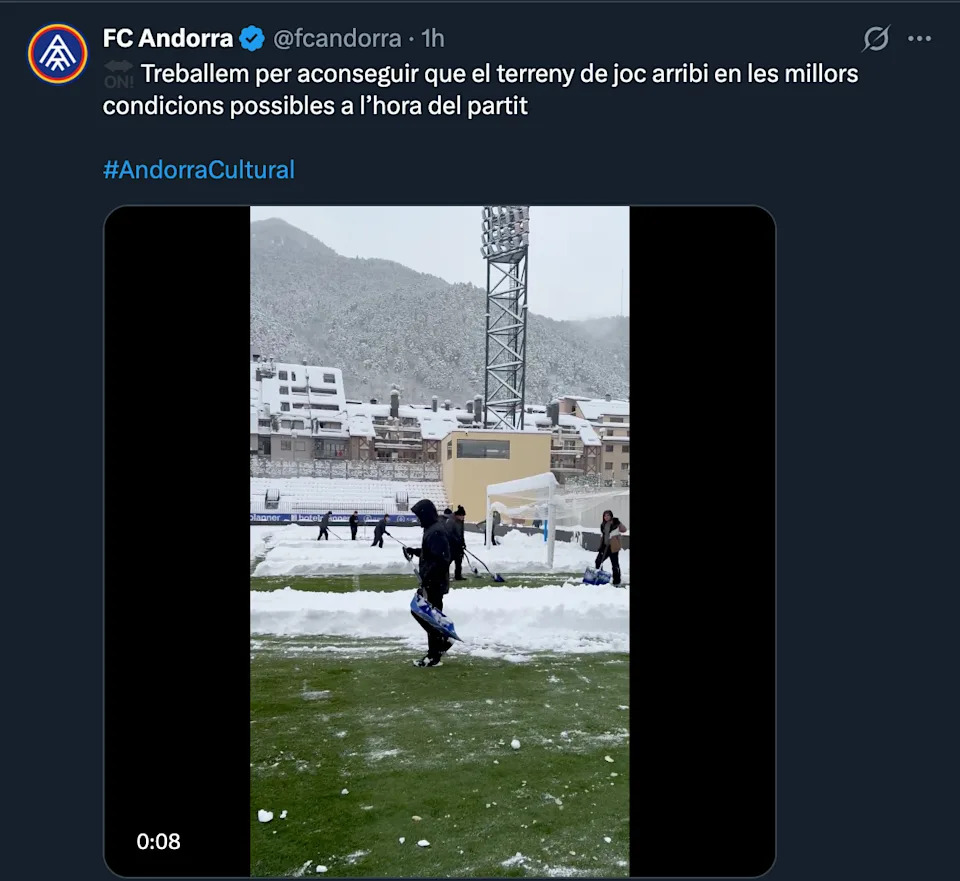
Task: Open the FC Andorra profile avatar
Action: [57, 54]
